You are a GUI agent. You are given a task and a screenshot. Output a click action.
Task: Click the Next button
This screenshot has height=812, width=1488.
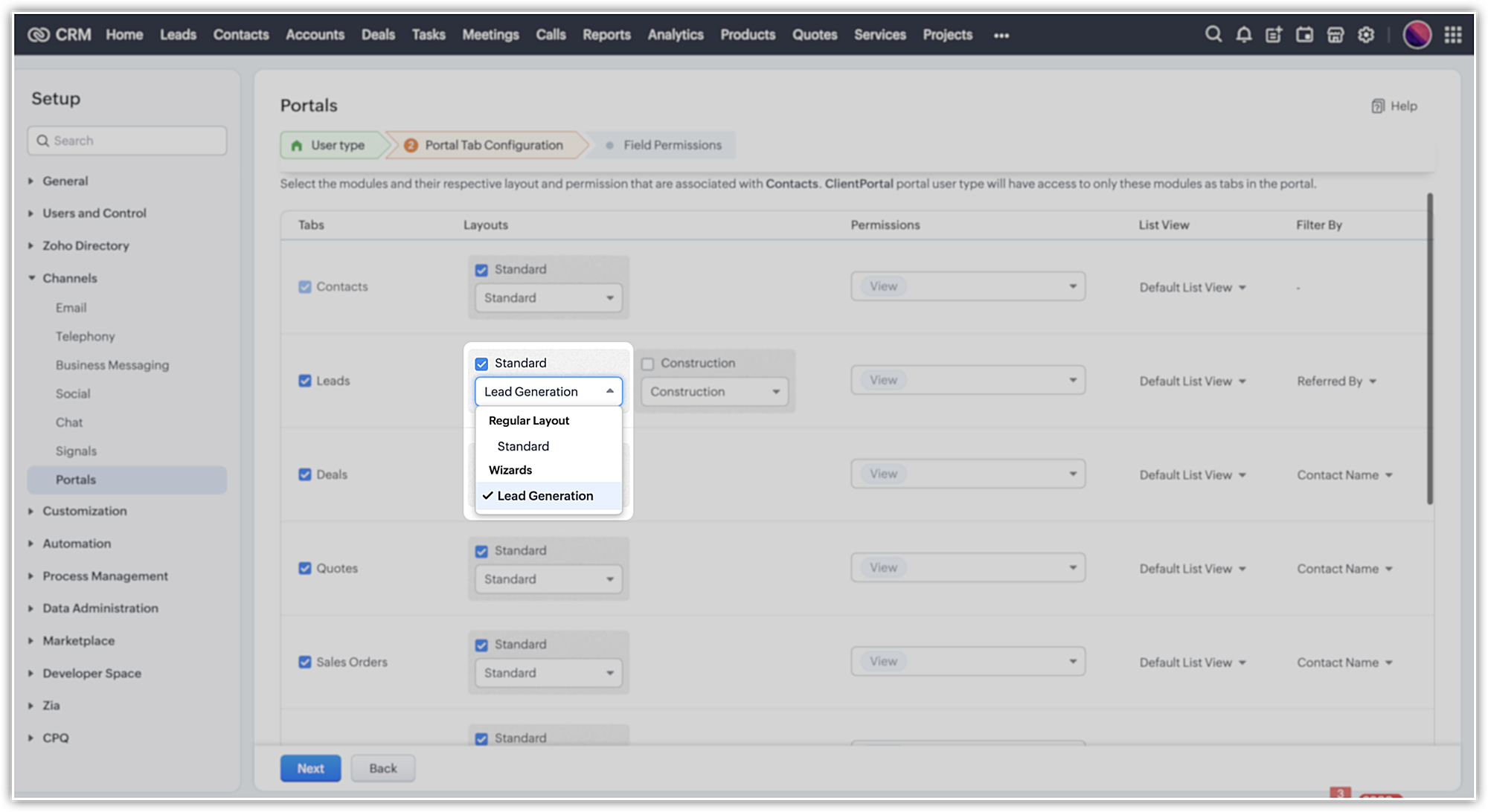[x=310, y=768]
